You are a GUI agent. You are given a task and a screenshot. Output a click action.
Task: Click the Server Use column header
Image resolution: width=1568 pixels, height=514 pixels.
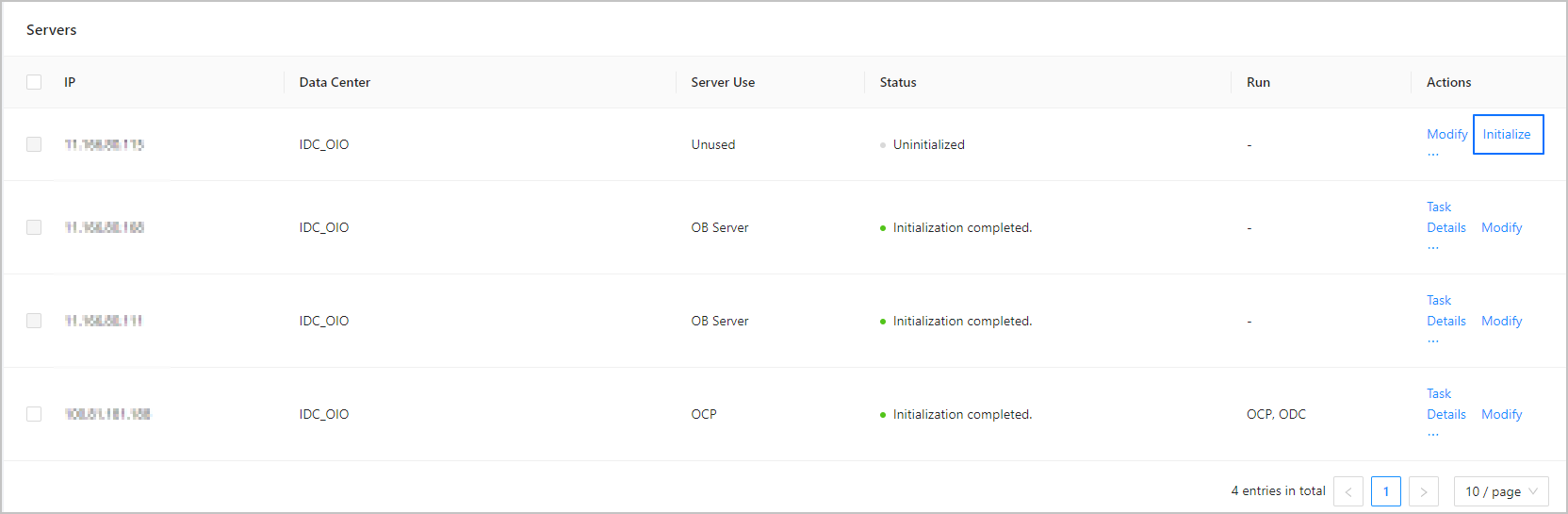click(x=723, y=82)
